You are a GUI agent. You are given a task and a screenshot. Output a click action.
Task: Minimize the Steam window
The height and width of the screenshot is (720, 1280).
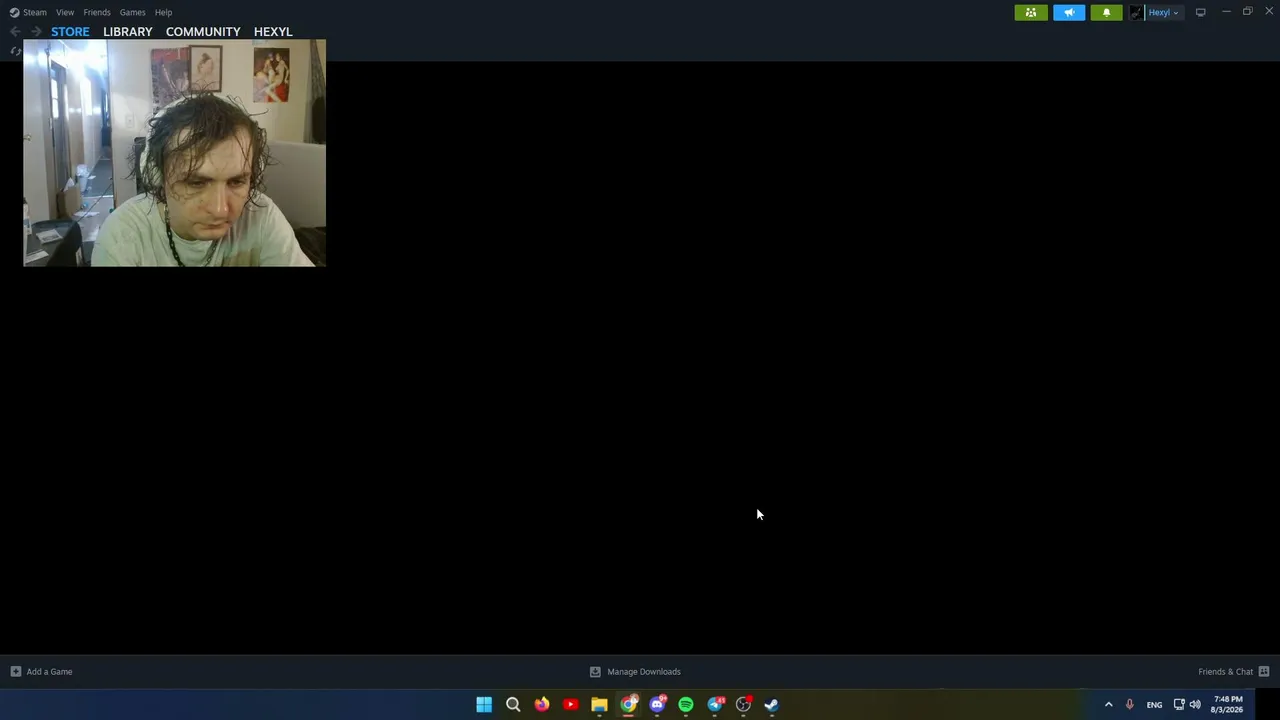[x=1226, y=12]
